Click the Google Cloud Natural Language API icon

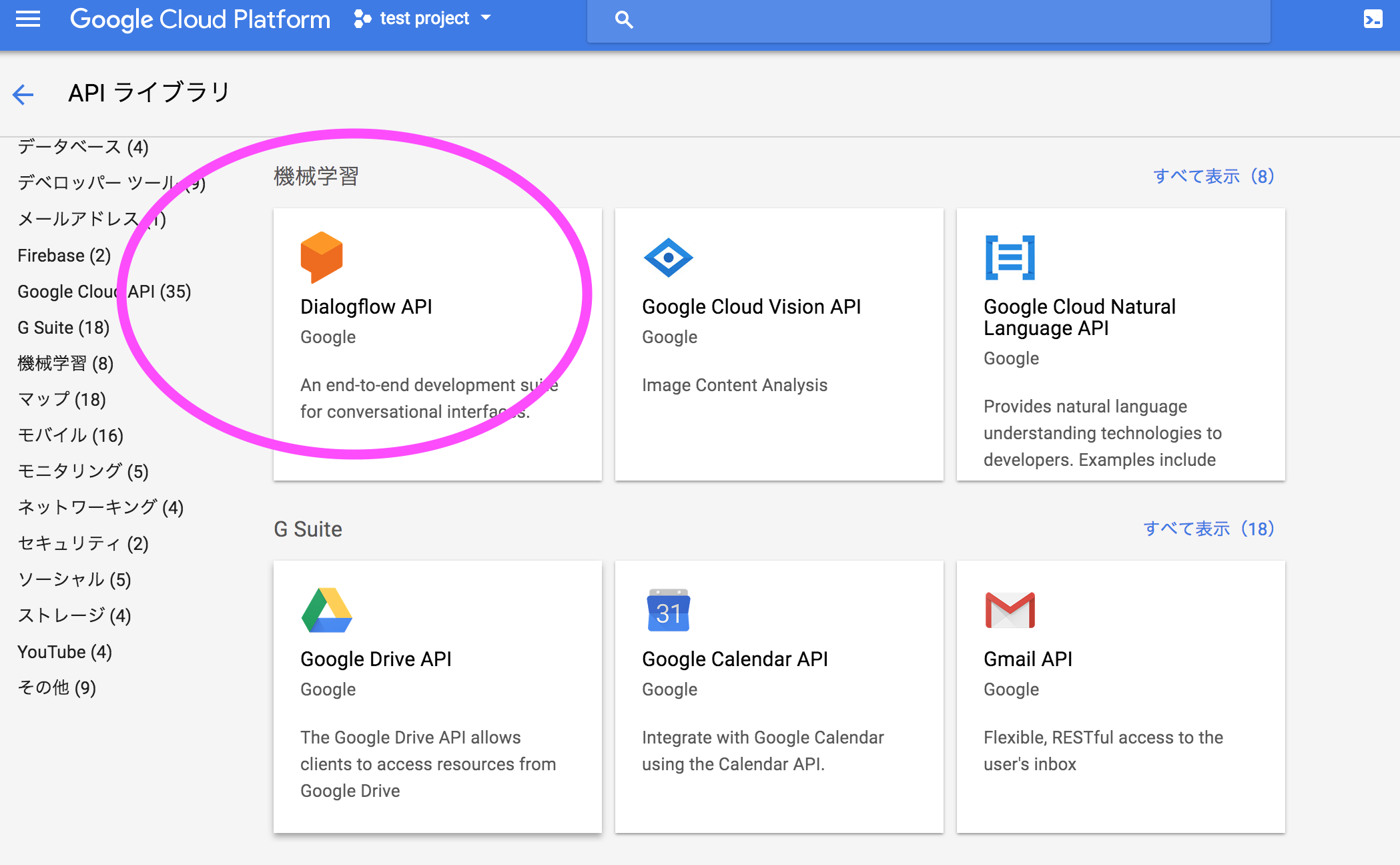(1009, 258)
